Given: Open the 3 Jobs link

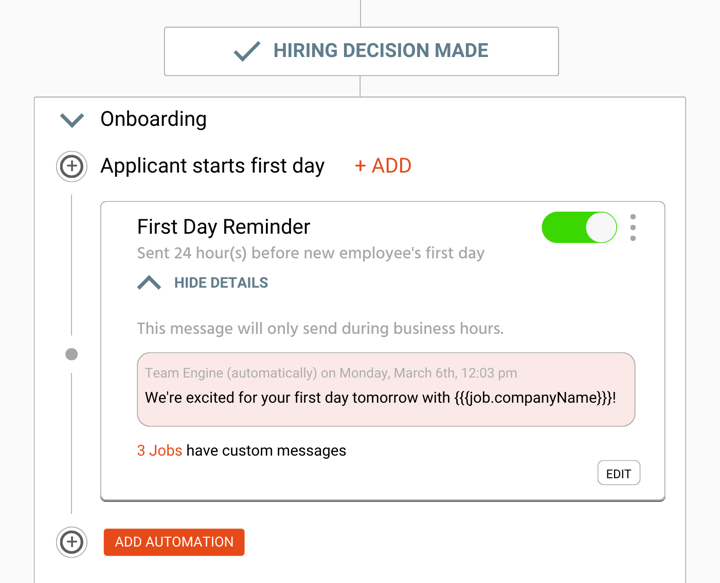Looking at the screenshot, I should tap(159, 451).
